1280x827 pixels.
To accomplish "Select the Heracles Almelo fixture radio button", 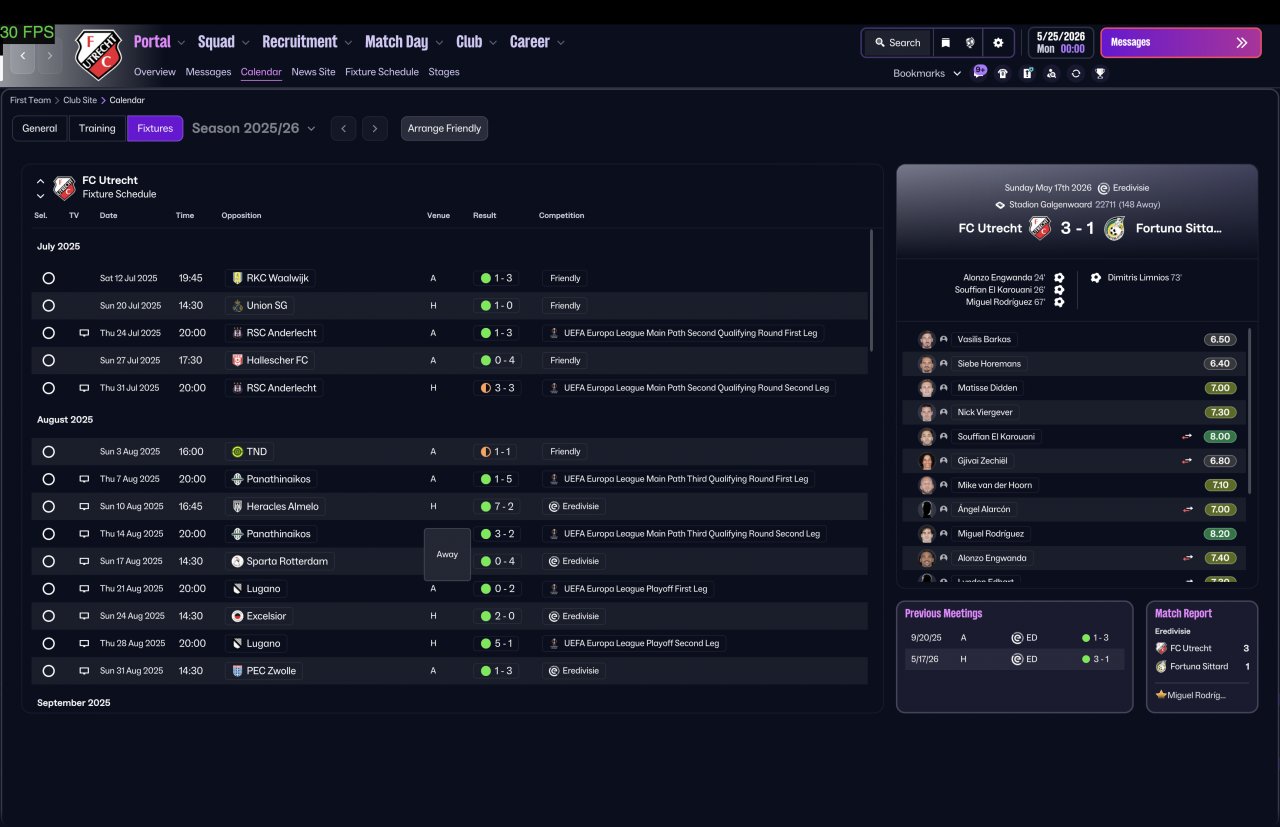I will tap(48, 507).
